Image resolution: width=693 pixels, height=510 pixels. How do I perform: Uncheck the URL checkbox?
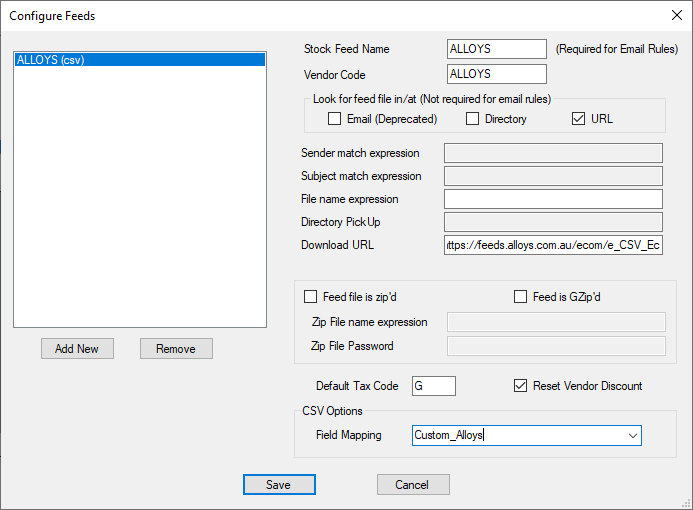pos(578,119)
